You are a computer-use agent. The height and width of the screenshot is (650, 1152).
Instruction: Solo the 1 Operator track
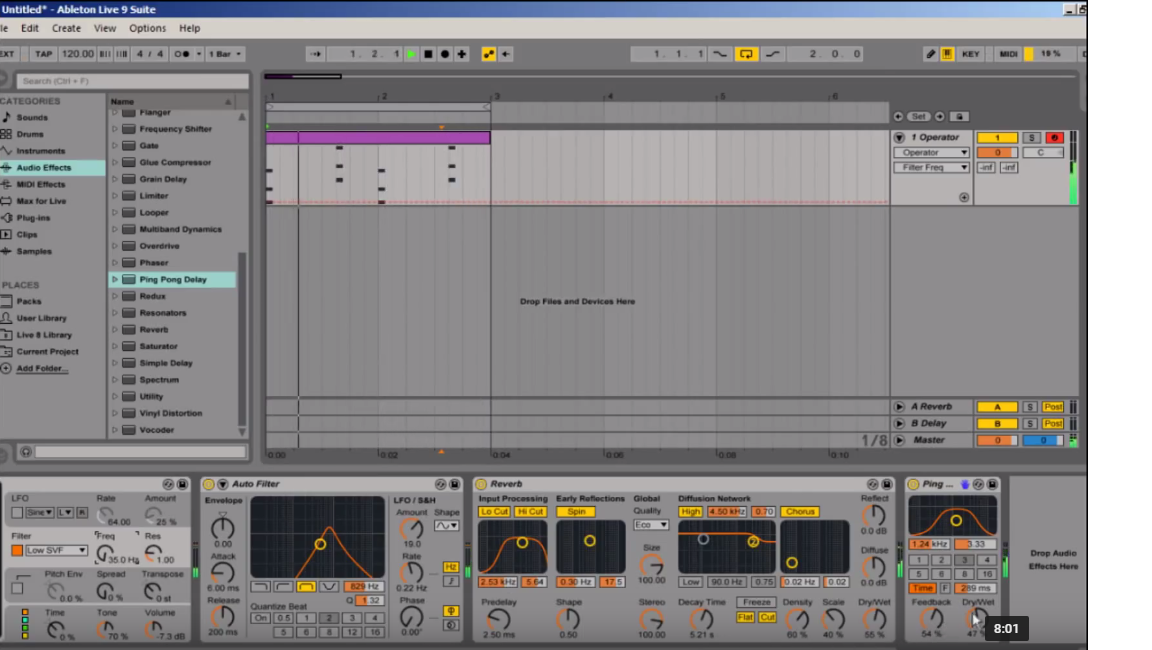[1032, 137]
